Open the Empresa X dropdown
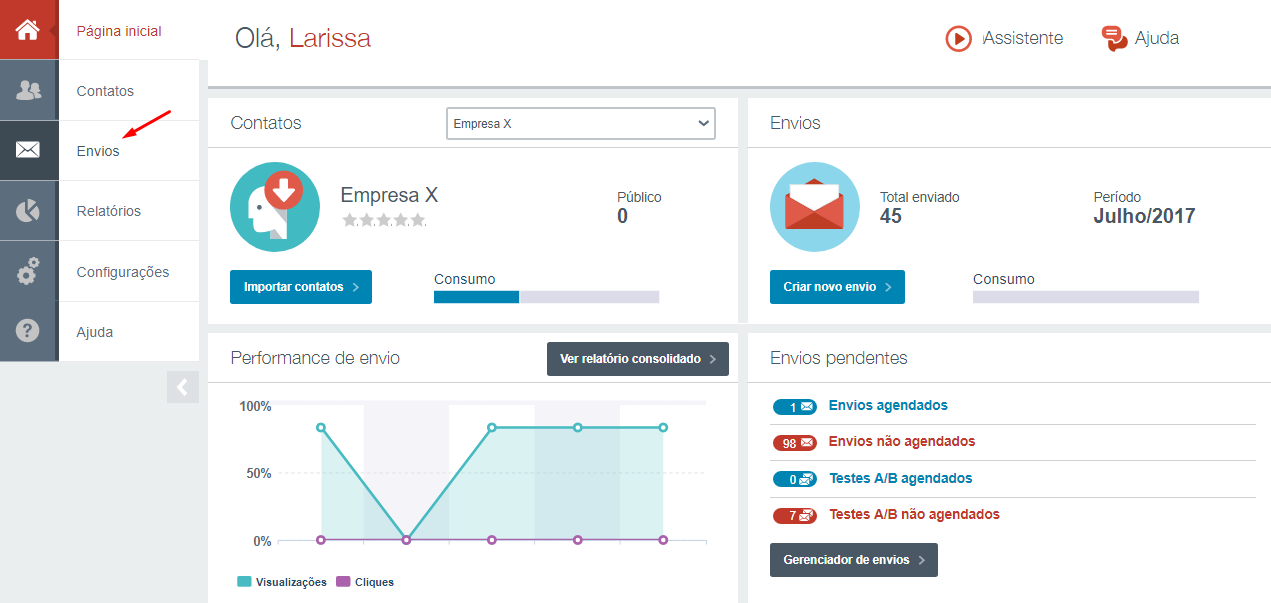Image resolution: width=1271 pixels, height=603 pixels. [x=580, y=124]
